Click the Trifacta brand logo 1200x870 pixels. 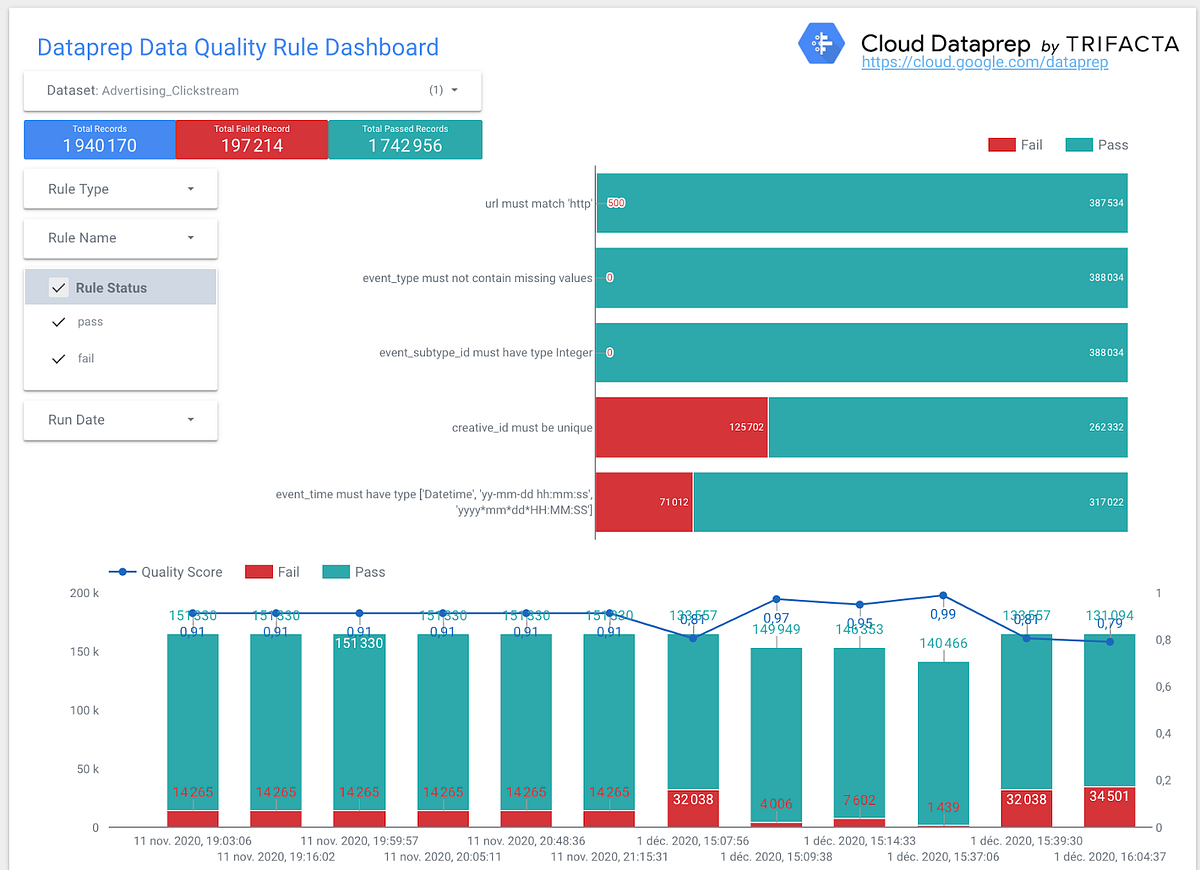point(1122,43)
